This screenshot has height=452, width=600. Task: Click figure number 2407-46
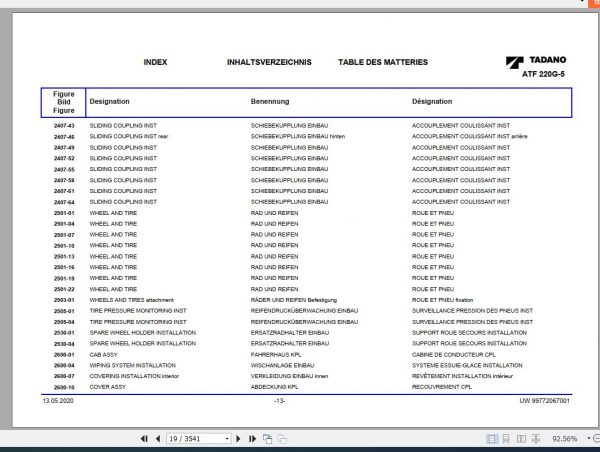pos(64,137)
